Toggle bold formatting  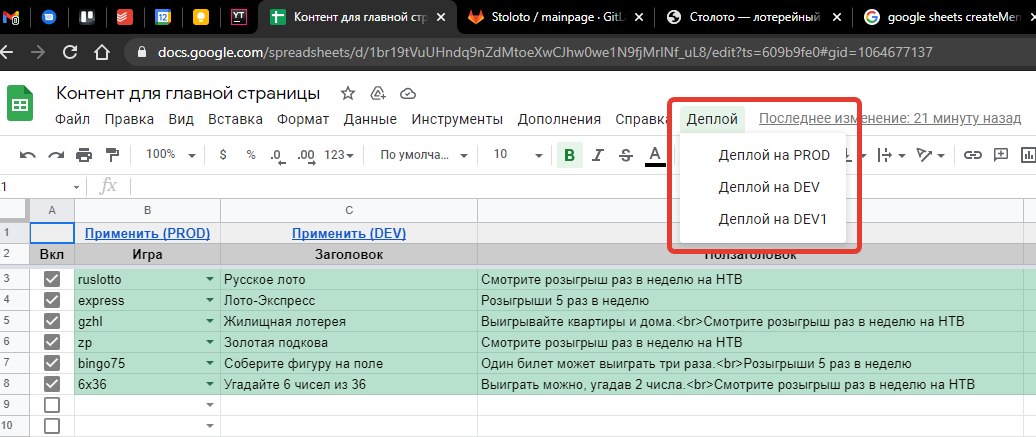[x=569, y=155]
